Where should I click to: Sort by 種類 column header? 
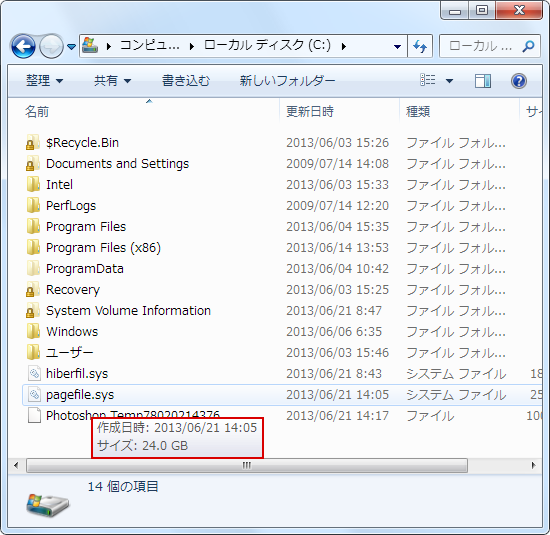point(459,112)
